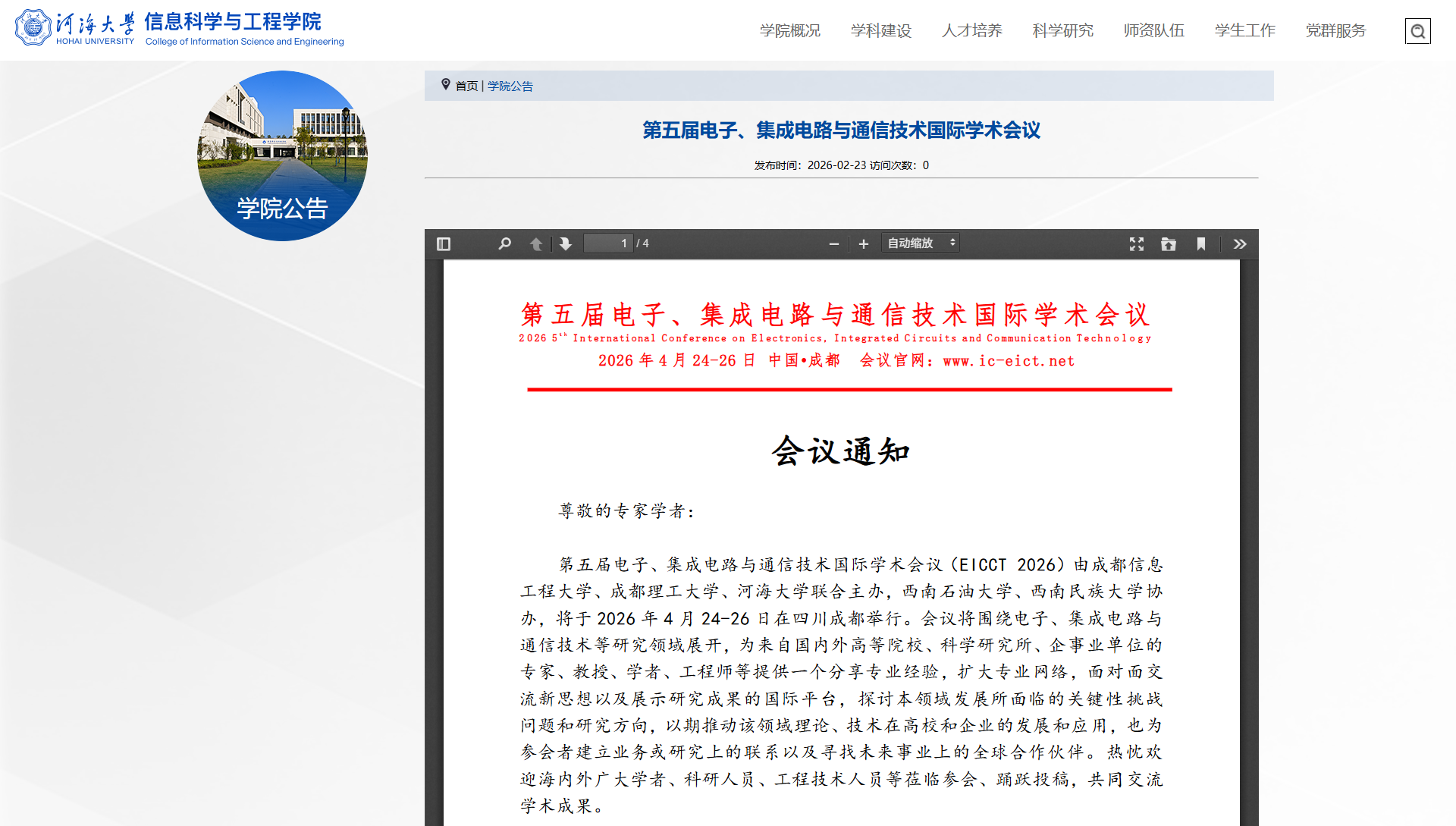The height and width of the screenshot is (826, 1456).
Task: Click the 学院公告 breadcrumb link
Action: [510, 86]
